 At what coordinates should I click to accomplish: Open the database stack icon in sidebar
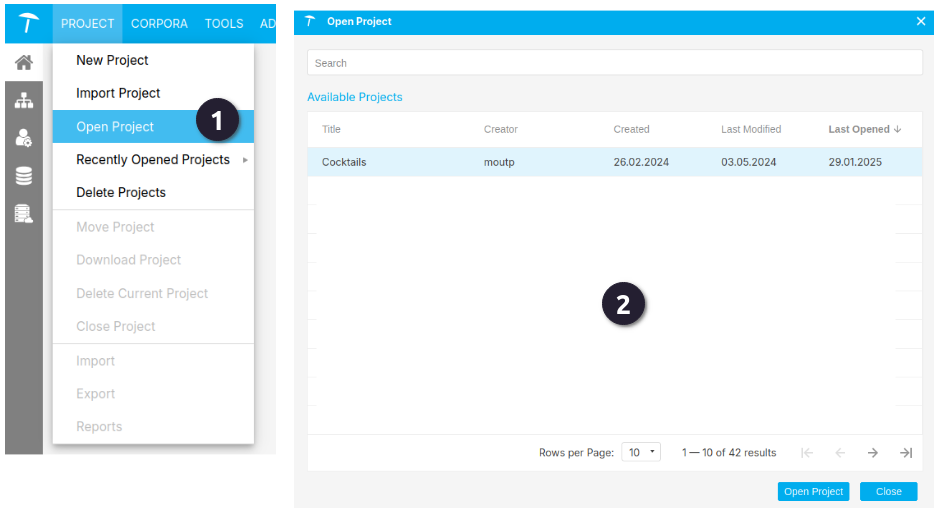[x=24, y=176]
